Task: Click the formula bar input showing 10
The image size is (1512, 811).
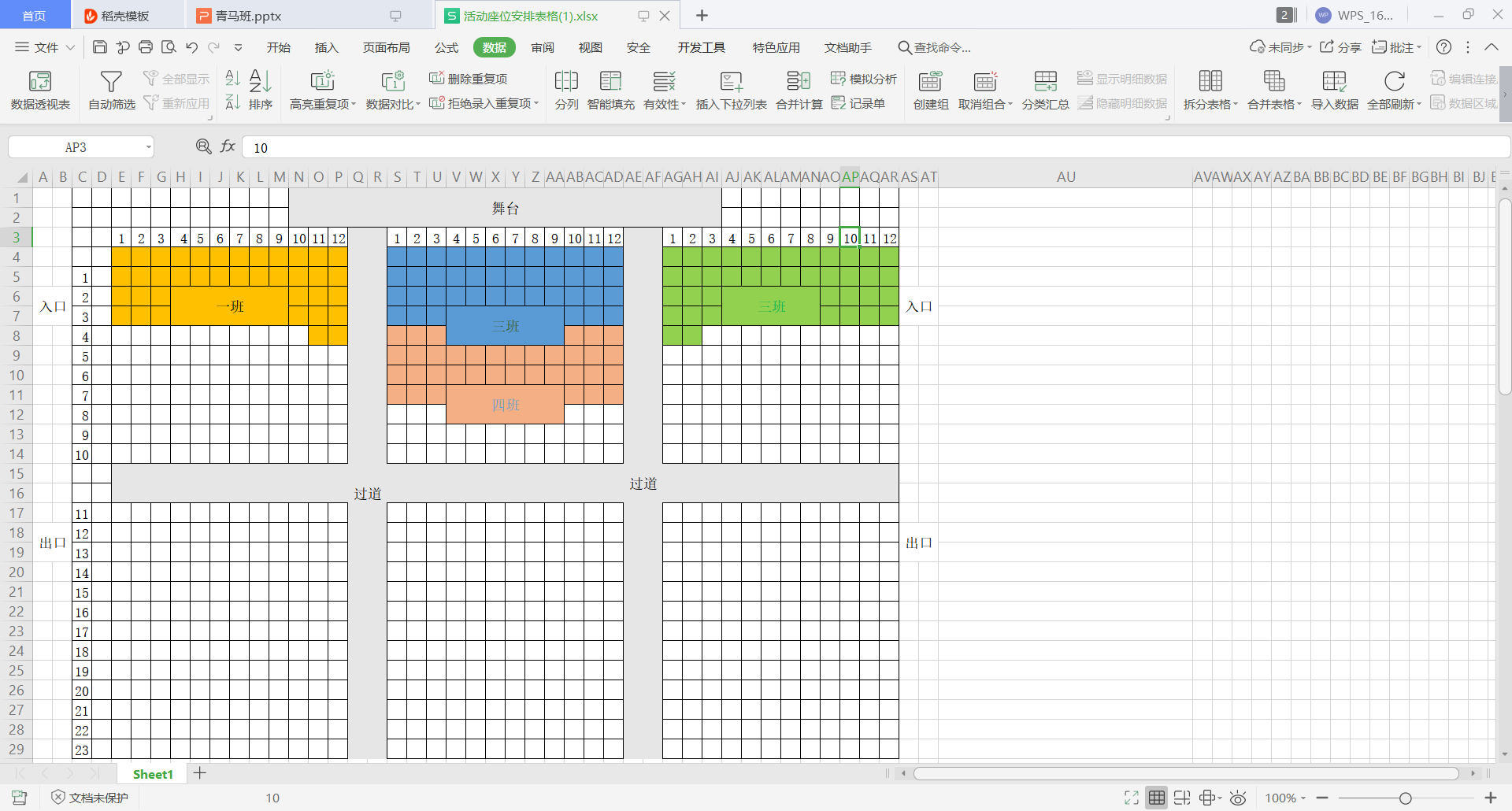Action: (875, 147)
